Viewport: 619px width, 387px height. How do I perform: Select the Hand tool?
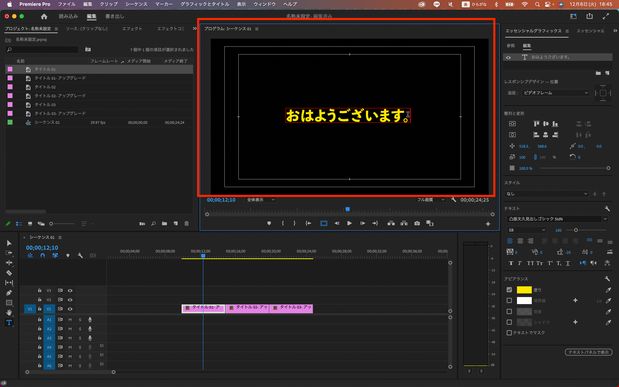[9, 313]
